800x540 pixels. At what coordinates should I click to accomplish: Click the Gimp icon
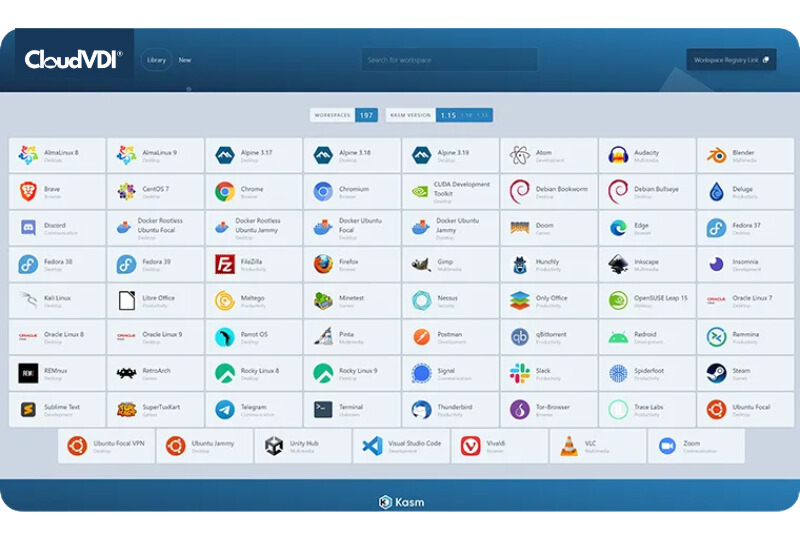tap(421, 264)
